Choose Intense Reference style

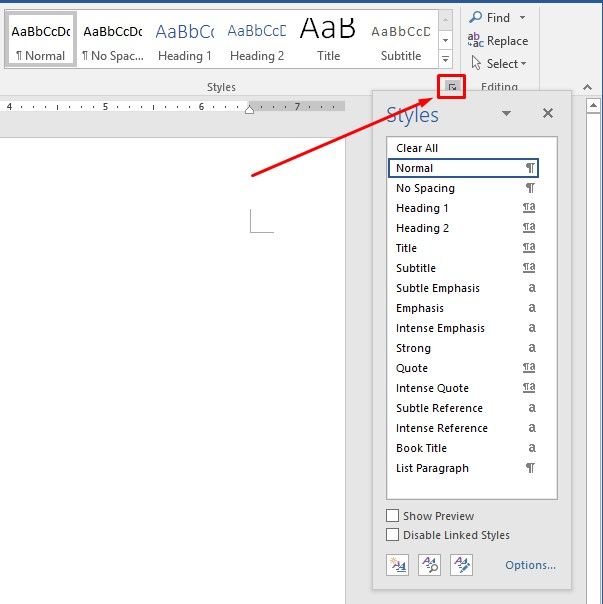pyautogui.click(x=463, y=428)
